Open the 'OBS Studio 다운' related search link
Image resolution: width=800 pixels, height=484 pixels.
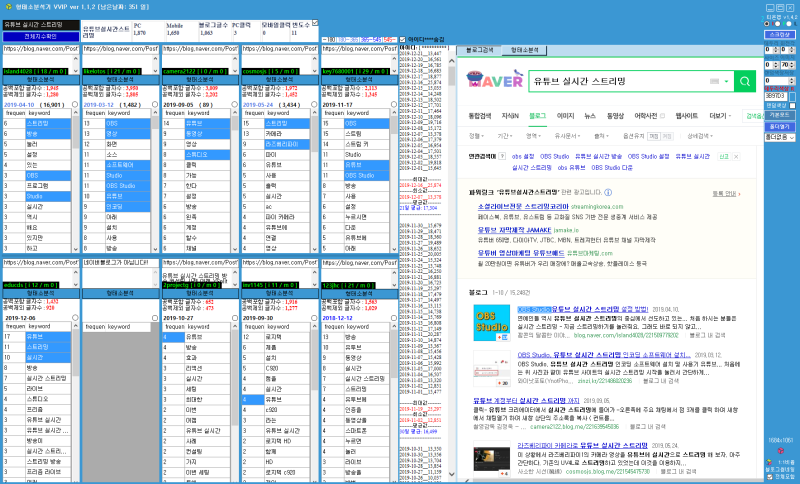pos(612,168)
